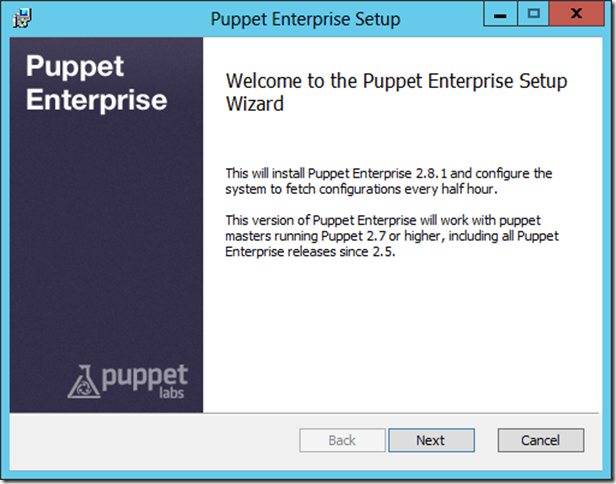
Task: Click the word 'Enterprise' in sidebar banner
Action: click(96, 100)
